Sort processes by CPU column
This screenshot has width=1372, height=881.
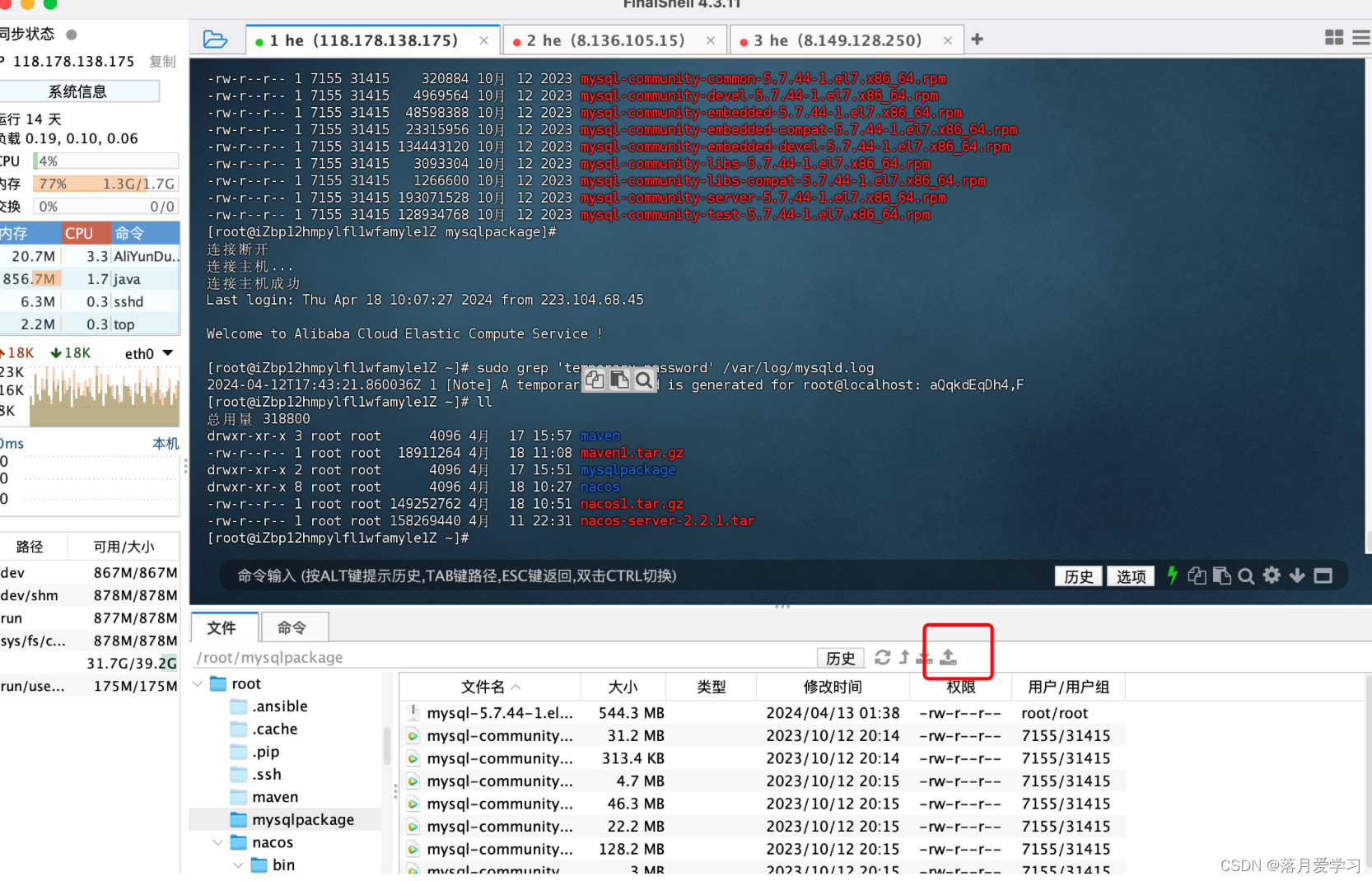pyautogui.click(x=86, y=233)
